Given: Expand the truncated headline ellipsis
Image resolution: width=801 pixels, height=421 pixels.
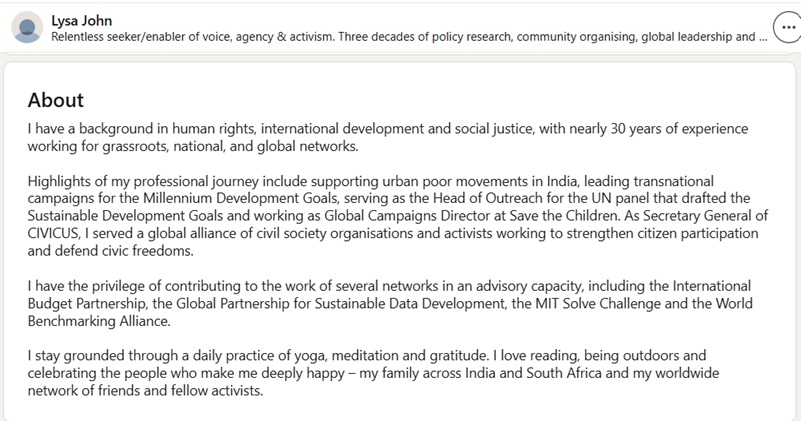Looking at the screenshot, I should click(763, 37).
